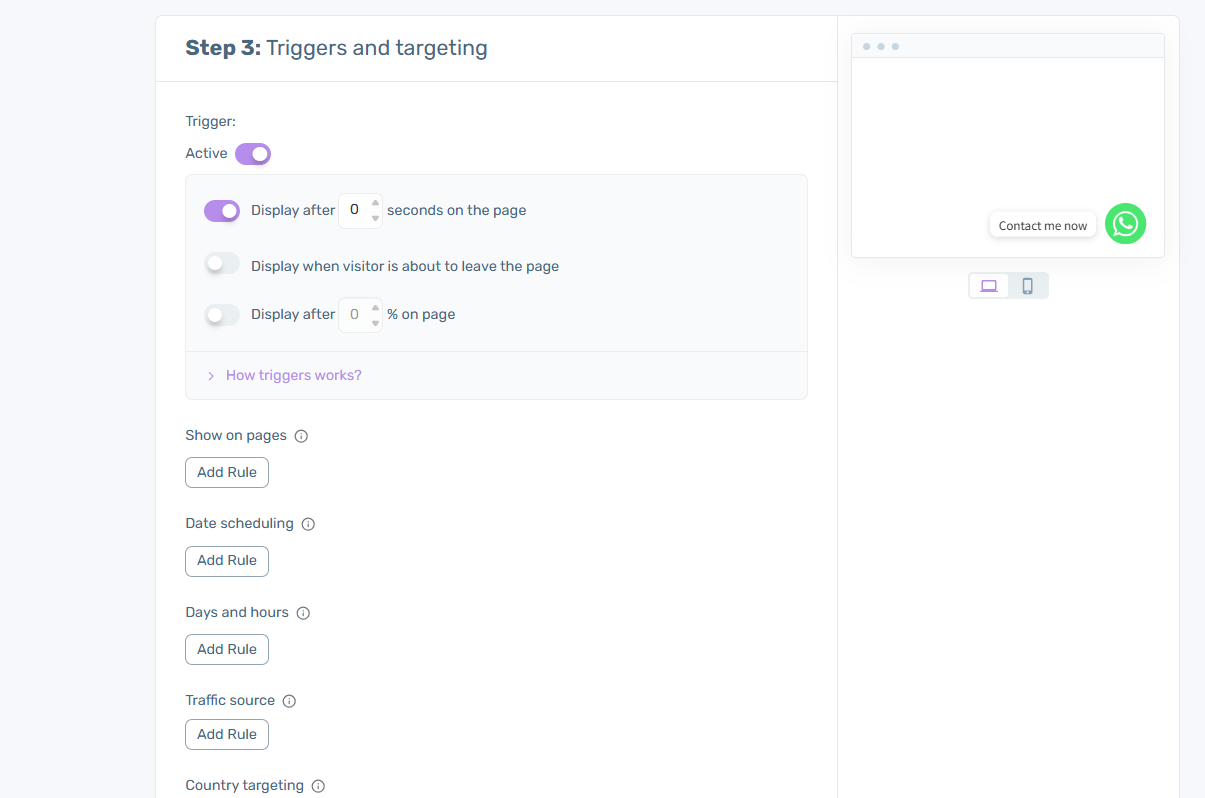Switch preview to desktop view icon
1205x798 pixels.
(x=989, y=286)
